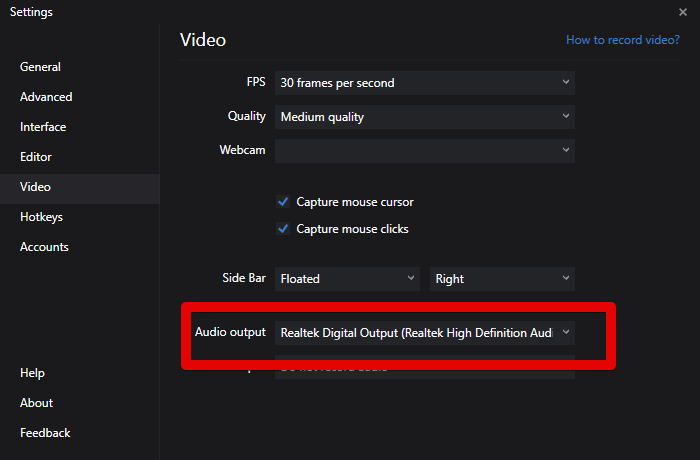This screenshot has height=460, width=700.
Task: Open the Editor settings page
Action: tap(36, 157)
